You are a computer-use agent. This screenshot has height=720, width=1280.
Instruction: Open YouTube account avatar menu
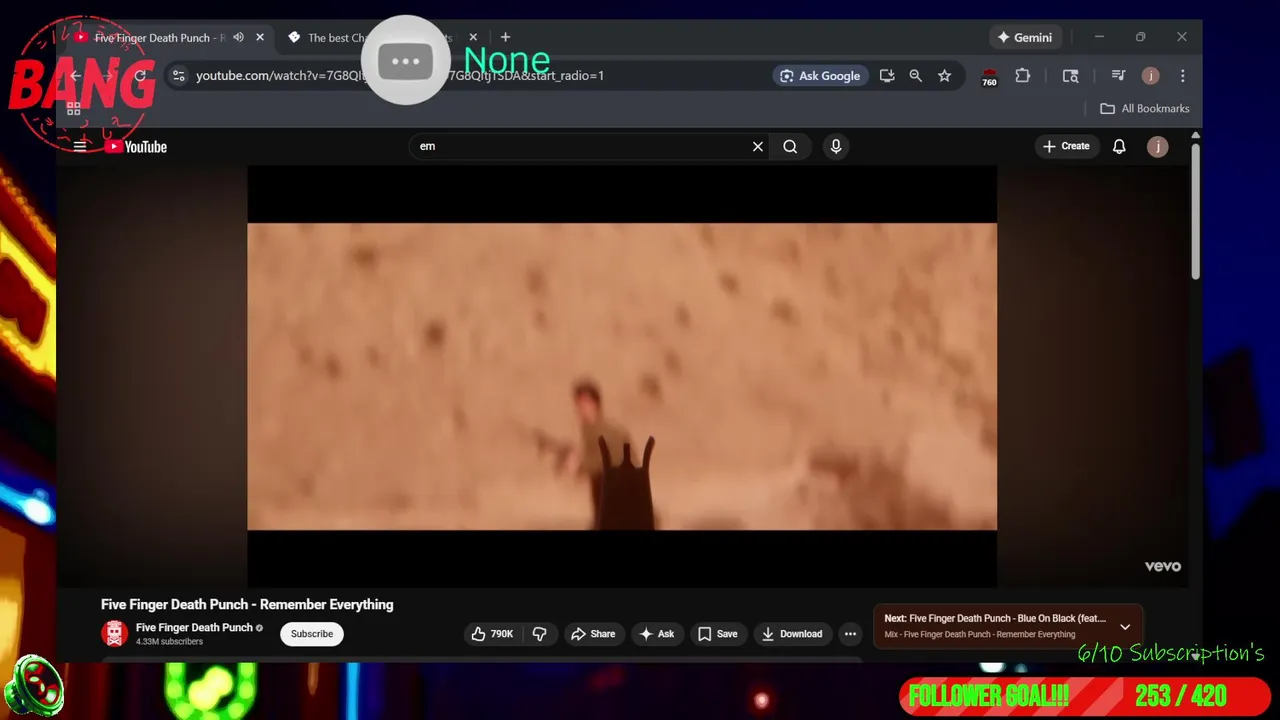(1157, 147)
